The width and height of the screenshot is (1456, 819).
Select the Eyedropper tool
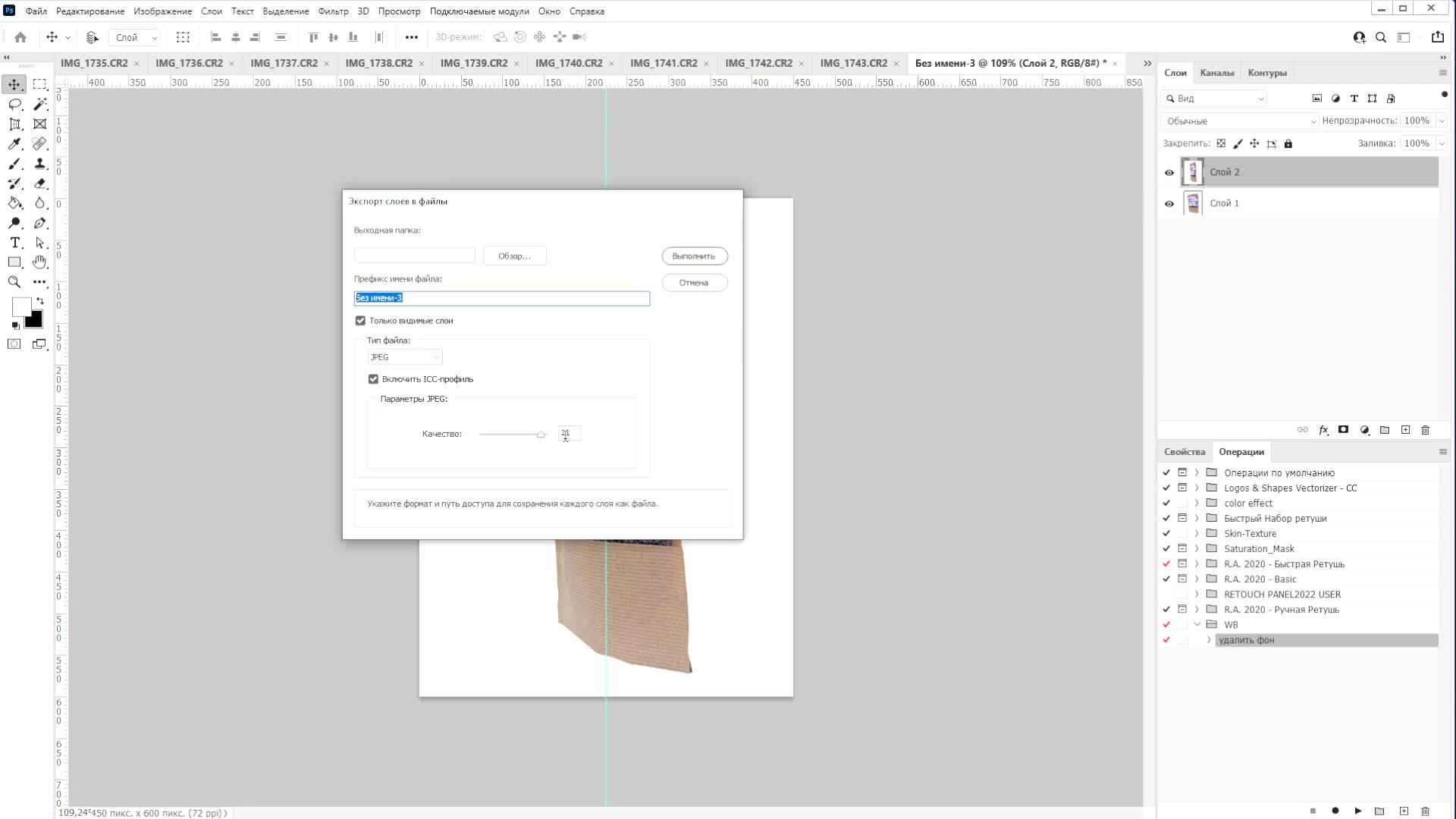point(14,144)
